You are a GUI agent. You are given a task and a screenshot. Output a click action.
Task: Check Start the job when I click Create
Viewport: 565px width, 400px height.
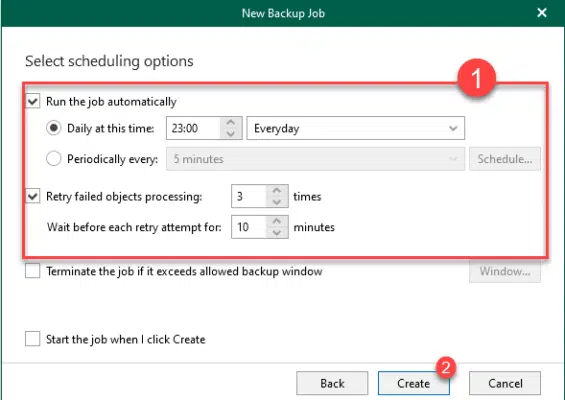33,339
